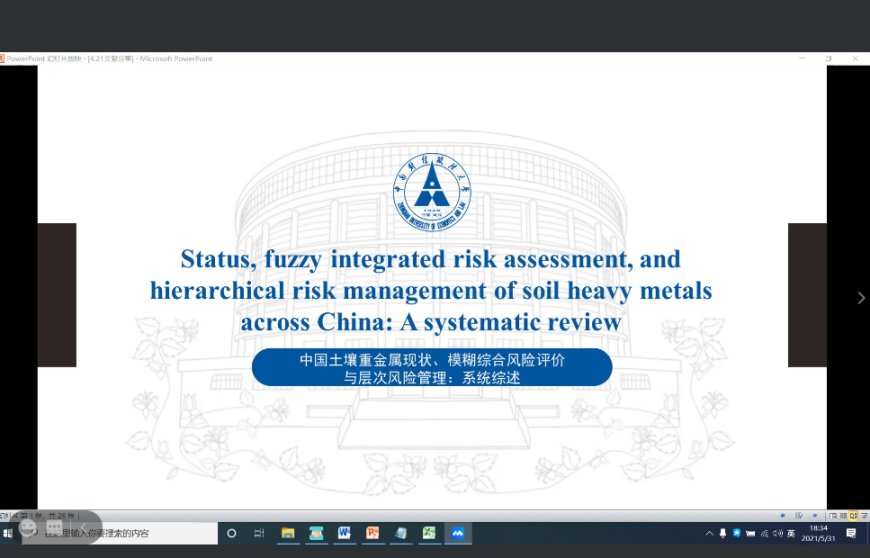Switch to Slide Sorter view
The height and width of the screenshot is (558, 870).
pos(843,516)
